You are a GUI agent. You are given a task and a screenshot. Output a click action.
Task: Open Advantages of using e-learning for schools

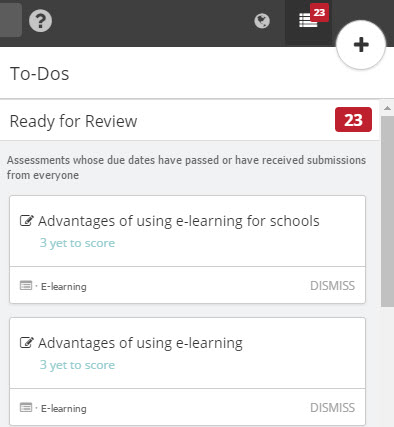coord(179,221)
